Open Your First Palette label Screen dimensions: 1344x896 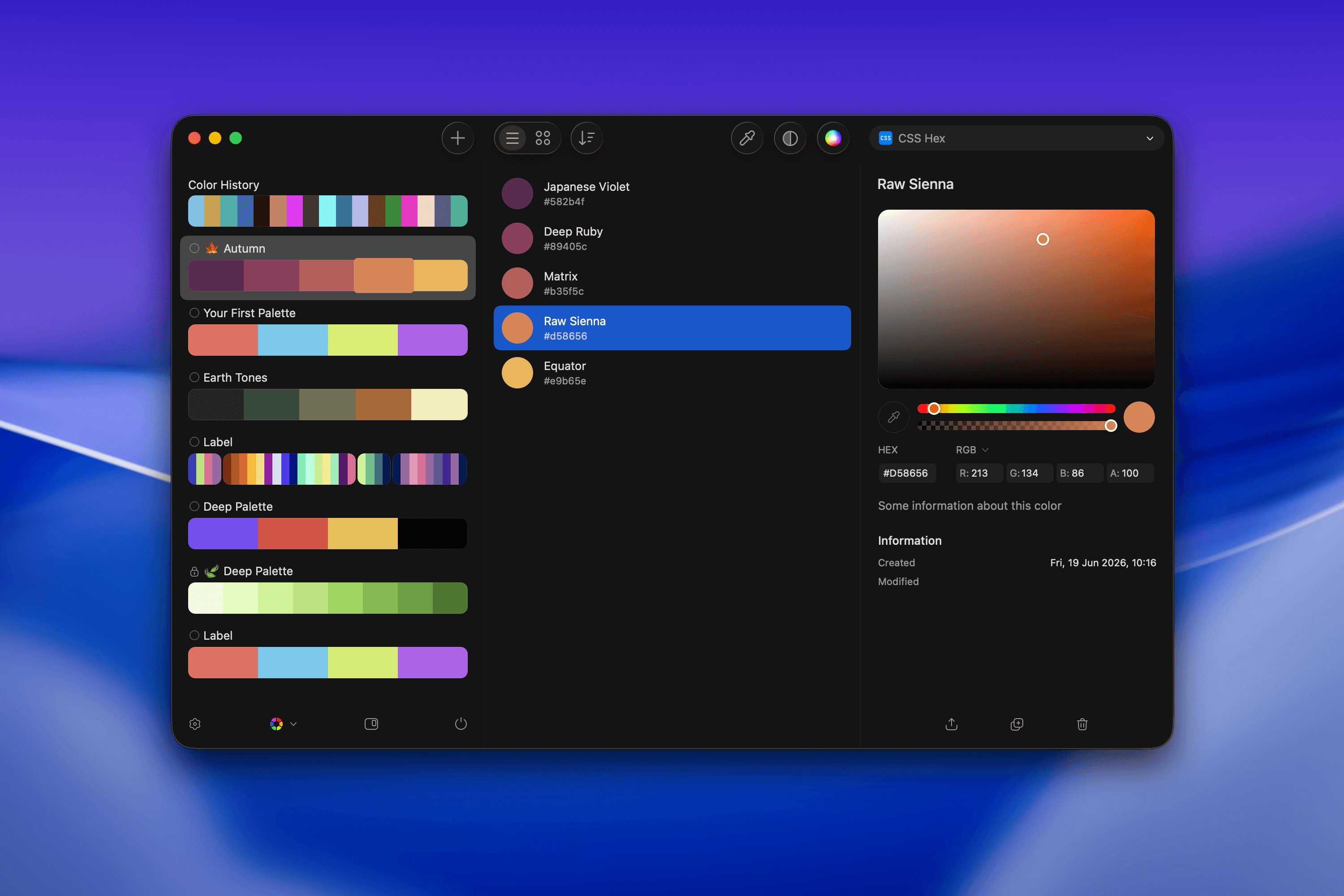[x=249, y=313]
